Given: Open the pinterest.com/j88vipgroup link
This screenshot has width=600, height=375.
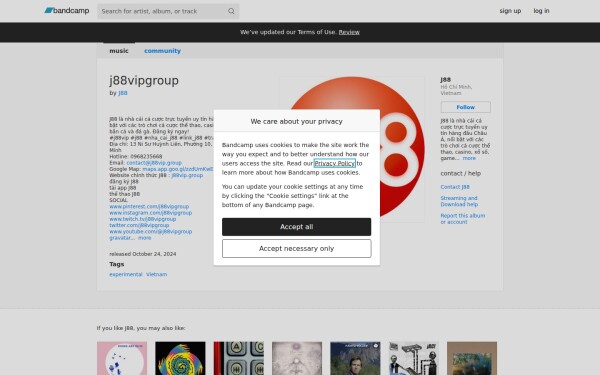Looking at the screenshot, I should [149, 207].
